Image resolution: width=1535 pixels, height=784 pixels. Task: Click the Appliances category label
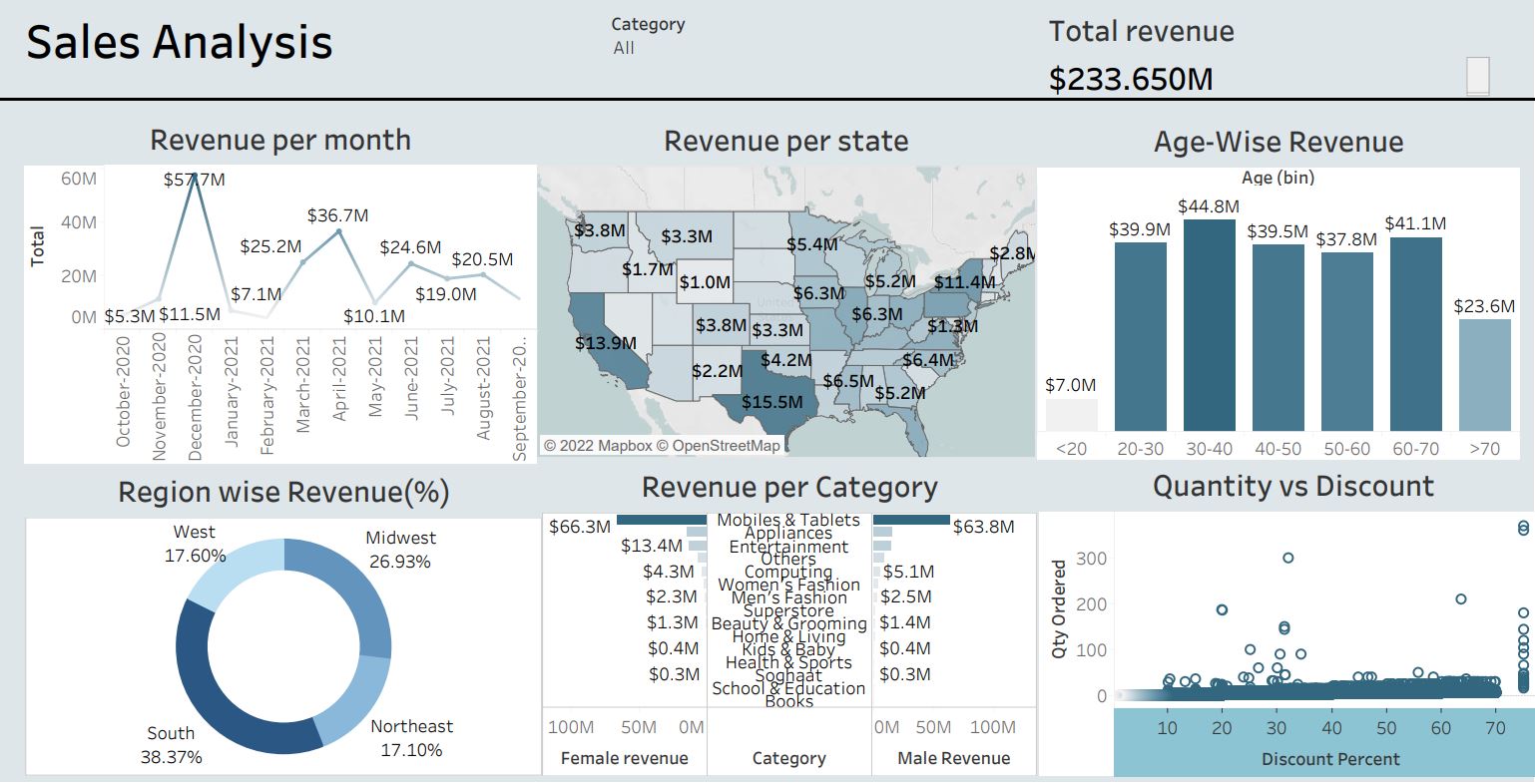click(x=789, y=533)
